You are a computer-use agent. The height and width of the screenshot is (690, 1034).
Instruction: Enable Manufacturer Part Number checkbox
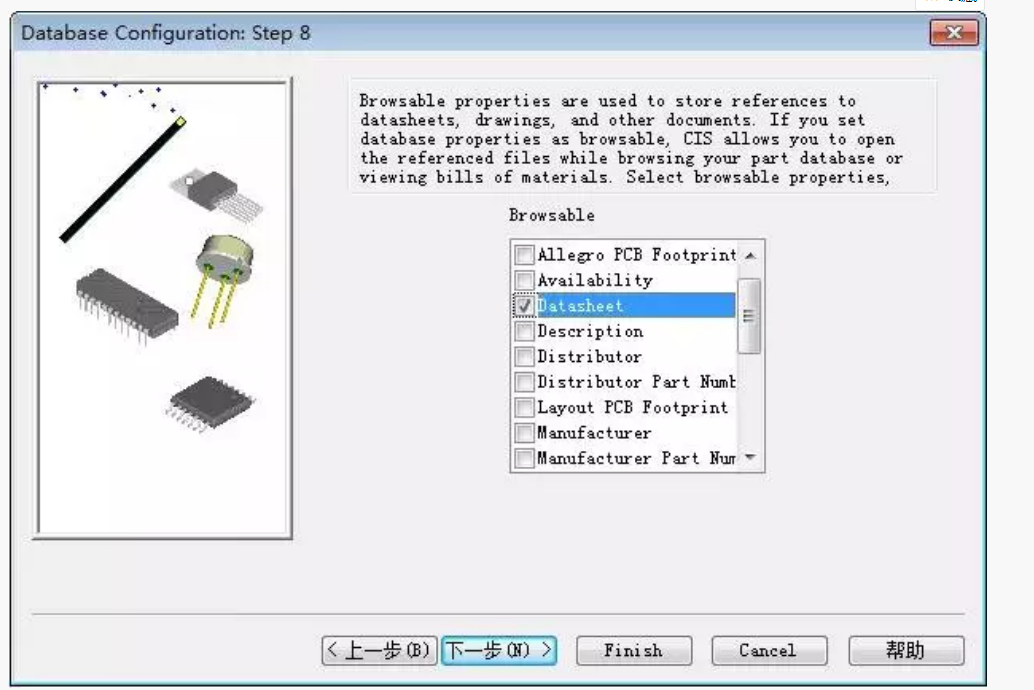524,458
